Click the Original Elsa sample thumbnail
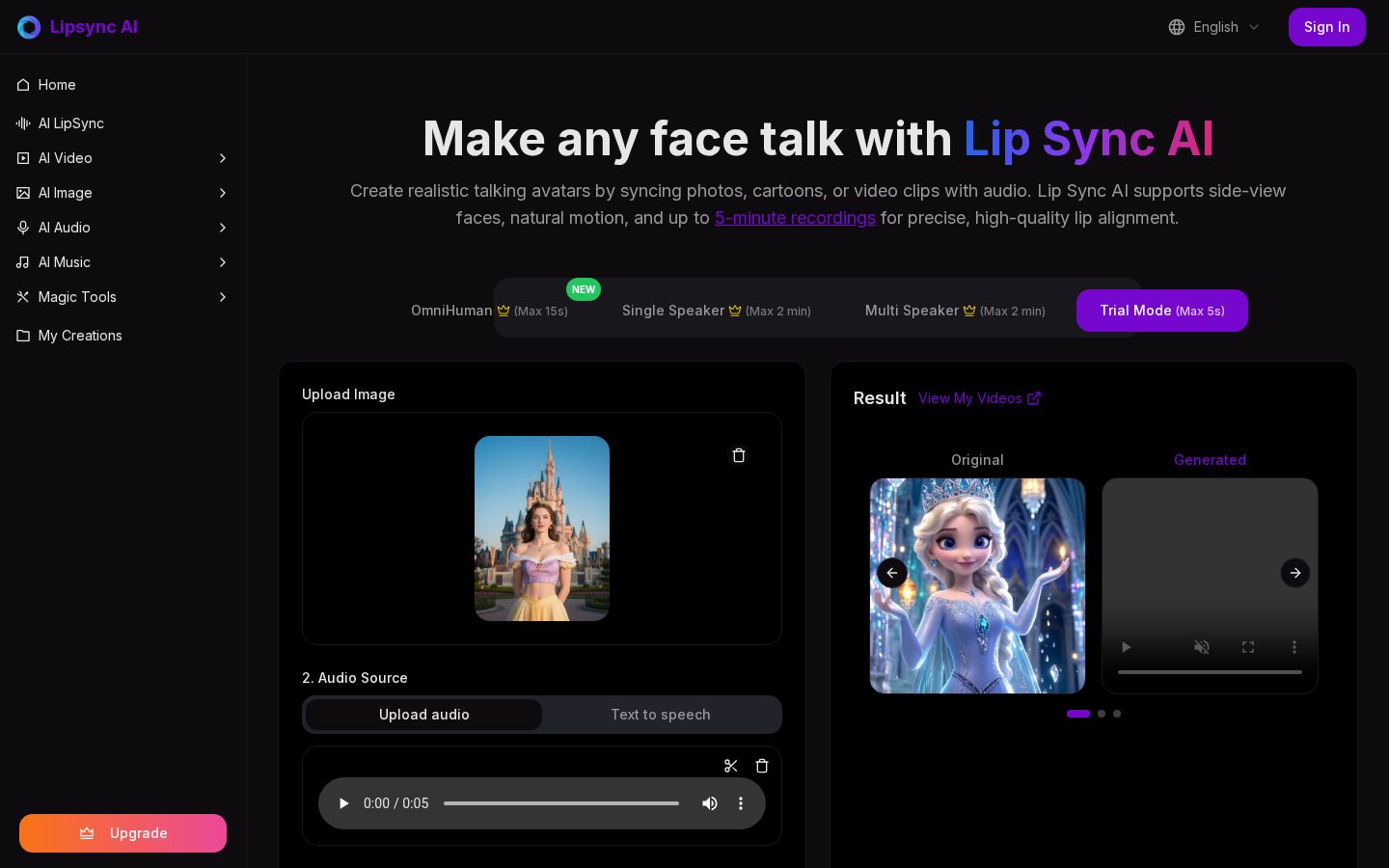 [978, 585]
